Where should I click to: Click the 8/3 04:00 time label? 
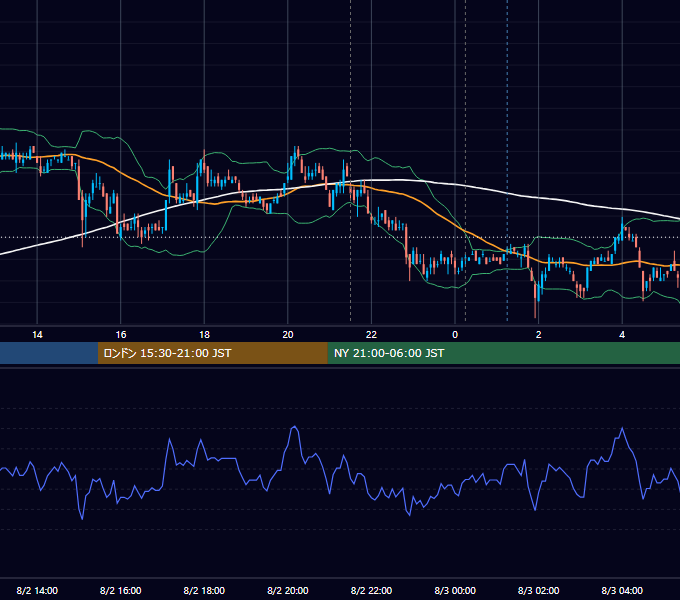(x=622, y=590)
